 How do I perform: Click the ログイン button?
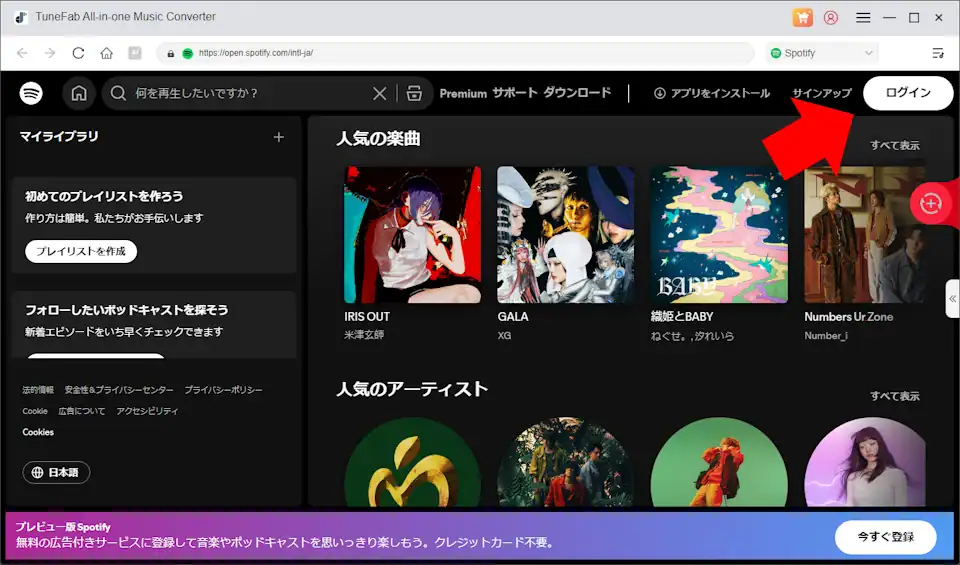[908, 93]
